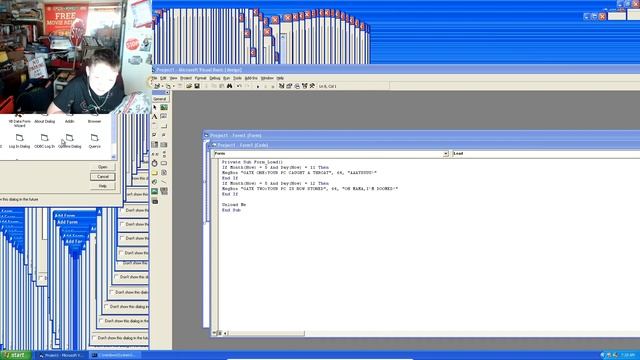640x360 pixels.
Task: Click the Save Project toolbar icon
Action: pos(197,86)
